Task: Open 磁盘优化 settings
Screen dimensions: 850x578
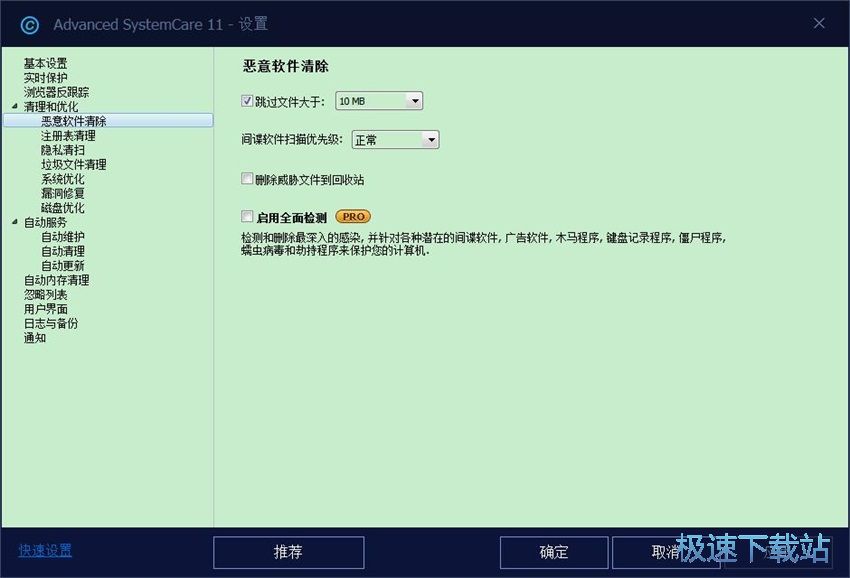Action: pos(62,208)
